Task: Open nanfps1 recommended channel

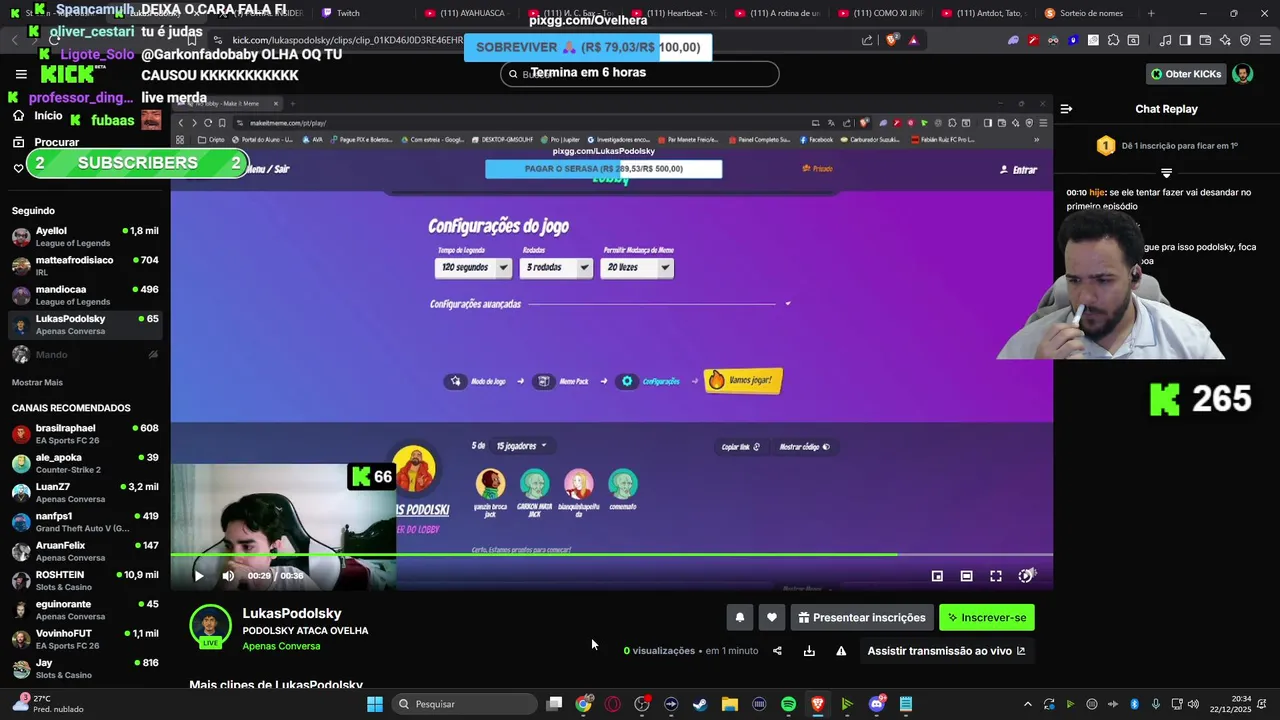Action: 85,522
